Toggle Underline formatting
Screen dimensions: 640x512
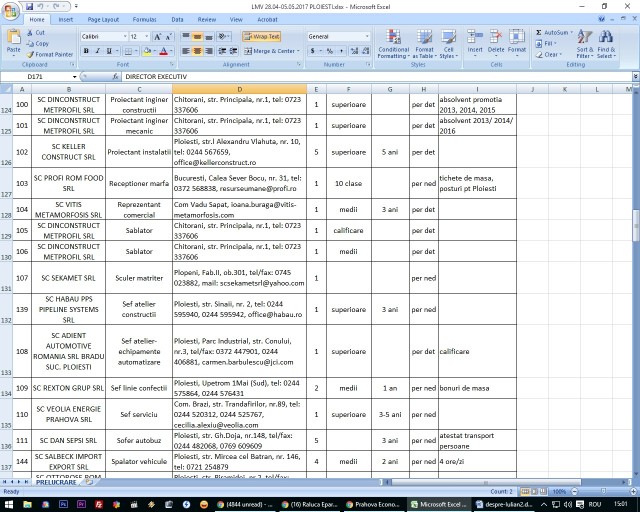point(109,51)
